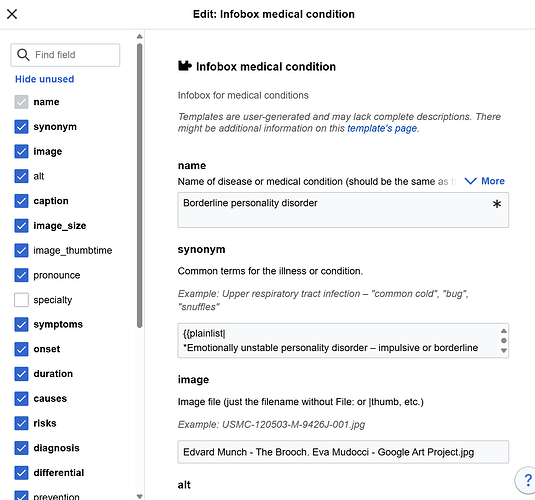
Task: Toggle the Hide unused fields link
Action: [x=45, y=79]
